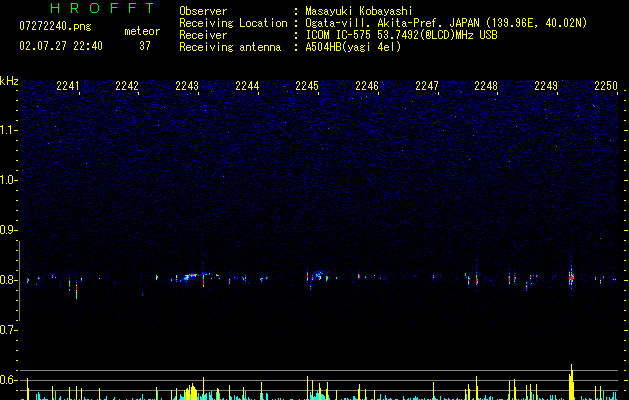Click the date stamp 02.07.27 22:40

point(61,46)
